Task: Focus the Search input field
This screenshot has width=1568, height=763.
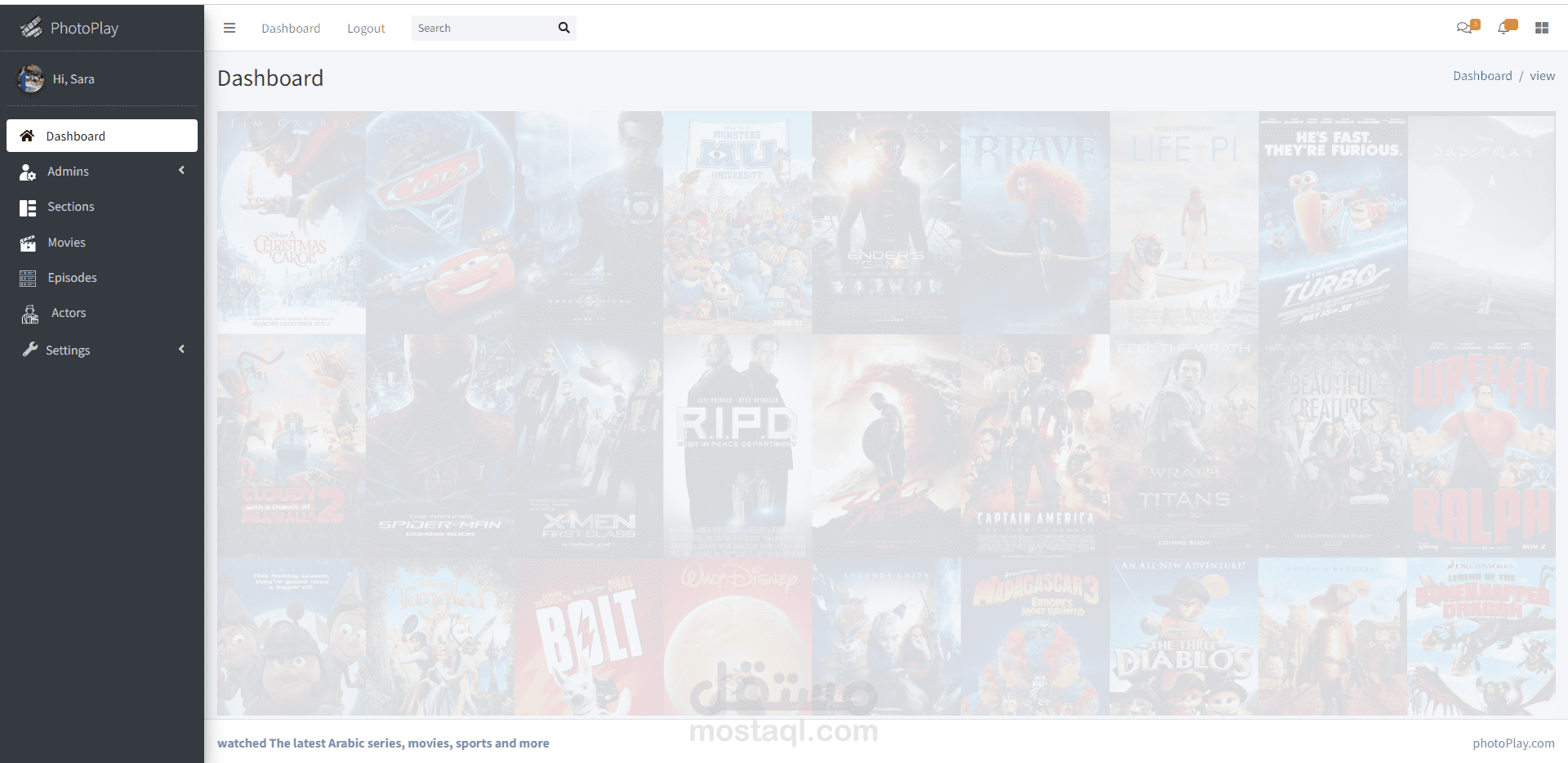Action: (x=482, y=28)
